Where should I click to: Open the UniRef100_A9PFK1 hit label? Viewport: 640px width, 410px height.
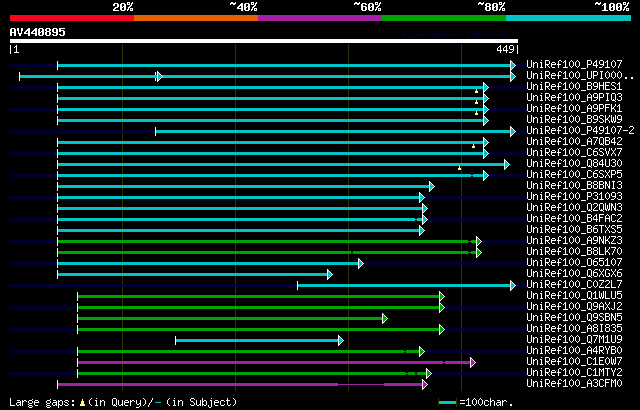[574, 109]
